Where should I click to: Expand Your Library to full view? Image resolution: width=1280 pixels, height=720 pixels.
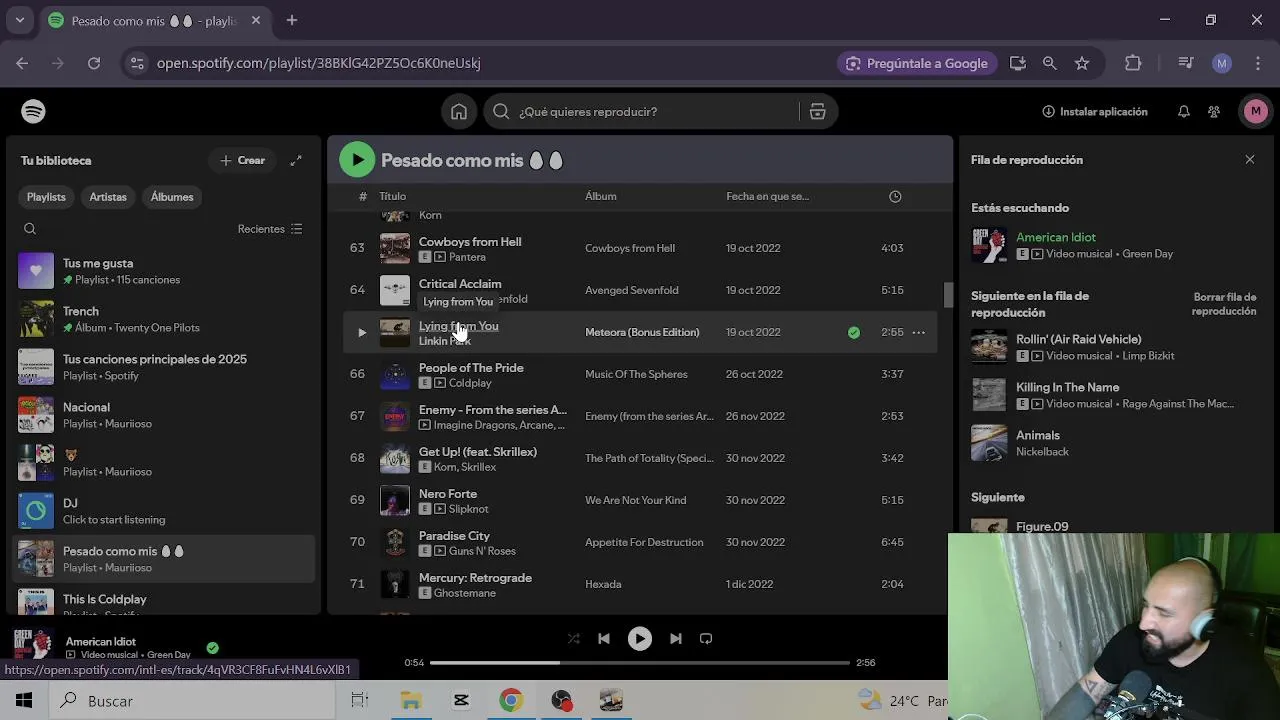pos(296,160)
